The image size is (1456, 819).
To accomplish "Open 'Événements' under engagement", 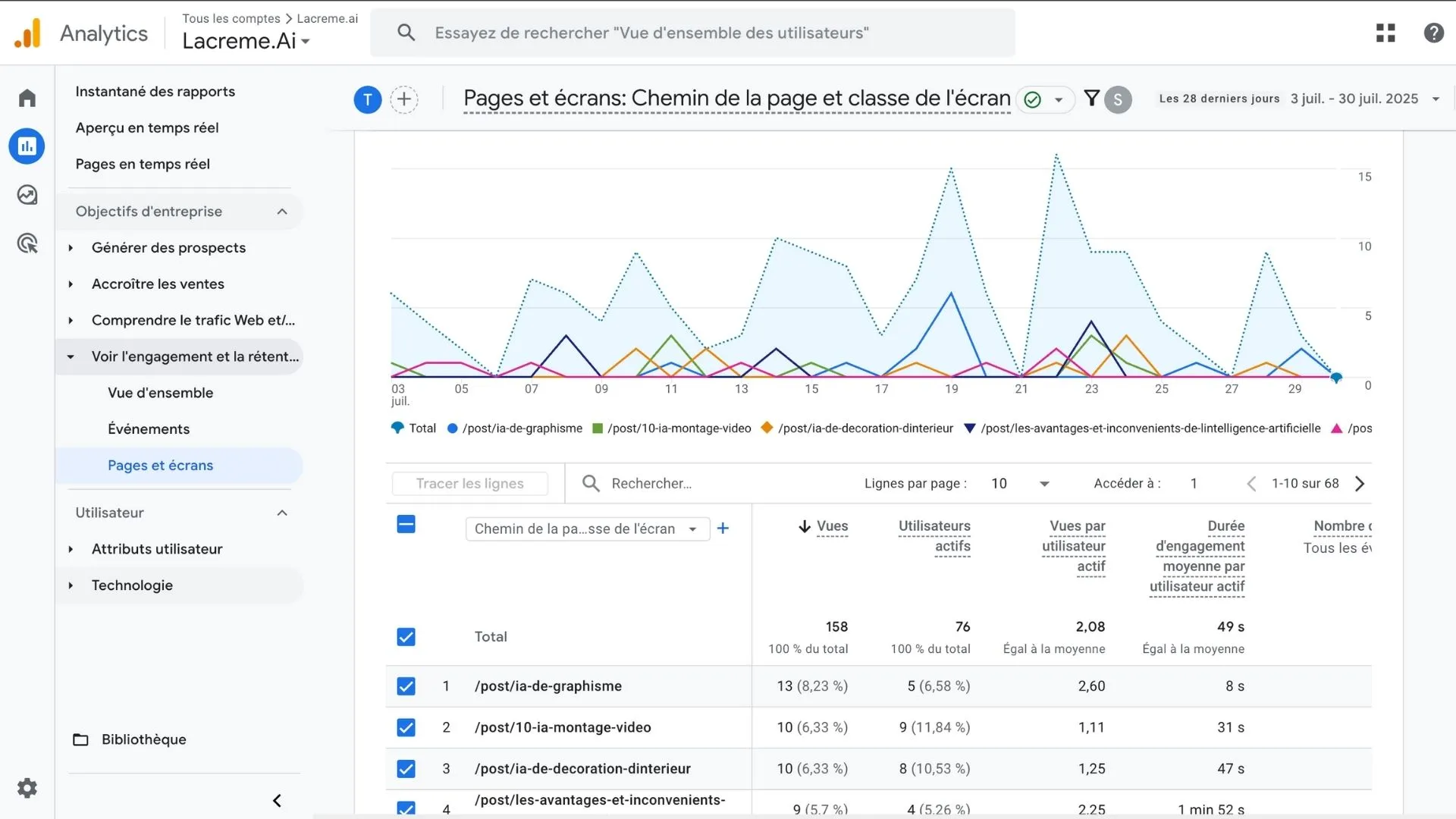I will pyautogui.click(x=149, y=428).
